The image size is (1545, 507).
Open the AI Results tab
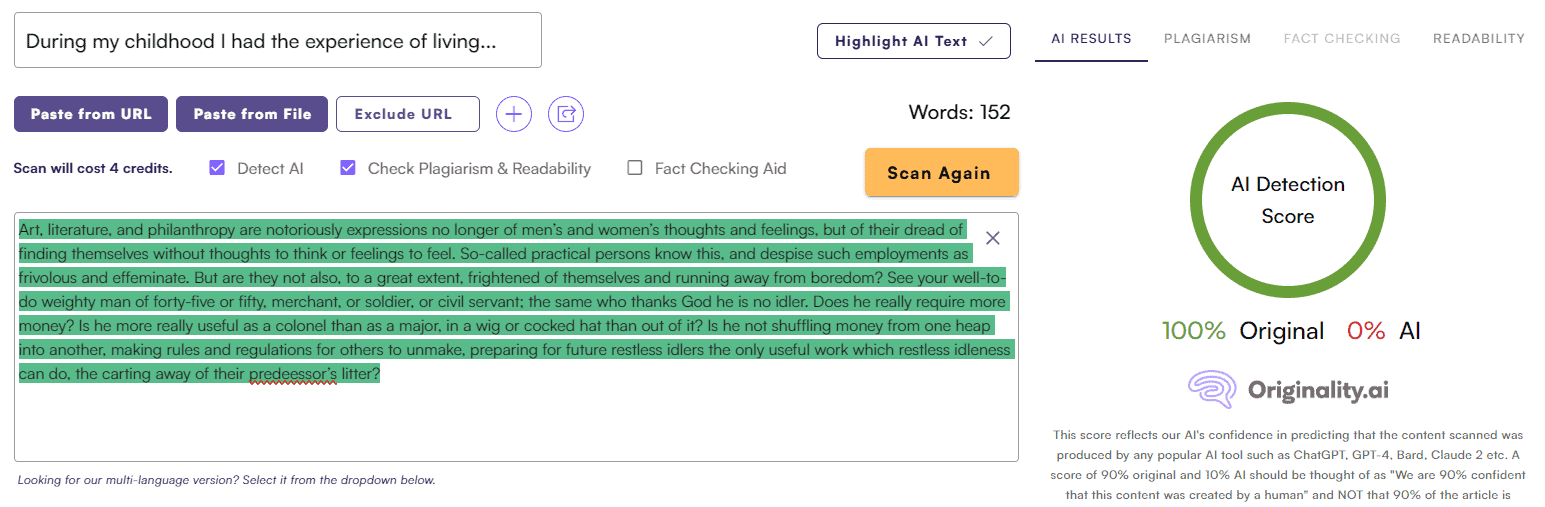click(x=1091, y=39)
